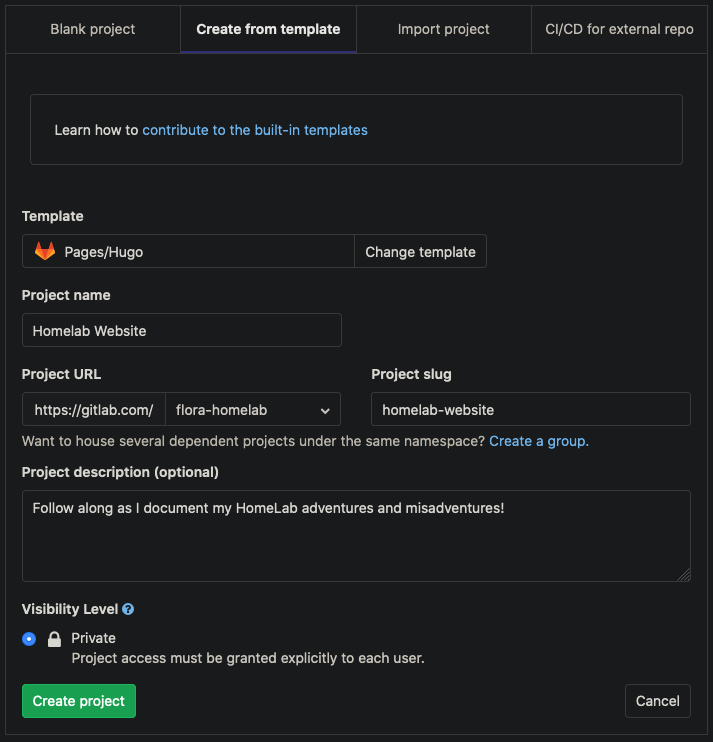Image resolution: width=713 pixels, height=742 pixels.
Task: Cancel the project creation
Action: (x=657, y=701)
